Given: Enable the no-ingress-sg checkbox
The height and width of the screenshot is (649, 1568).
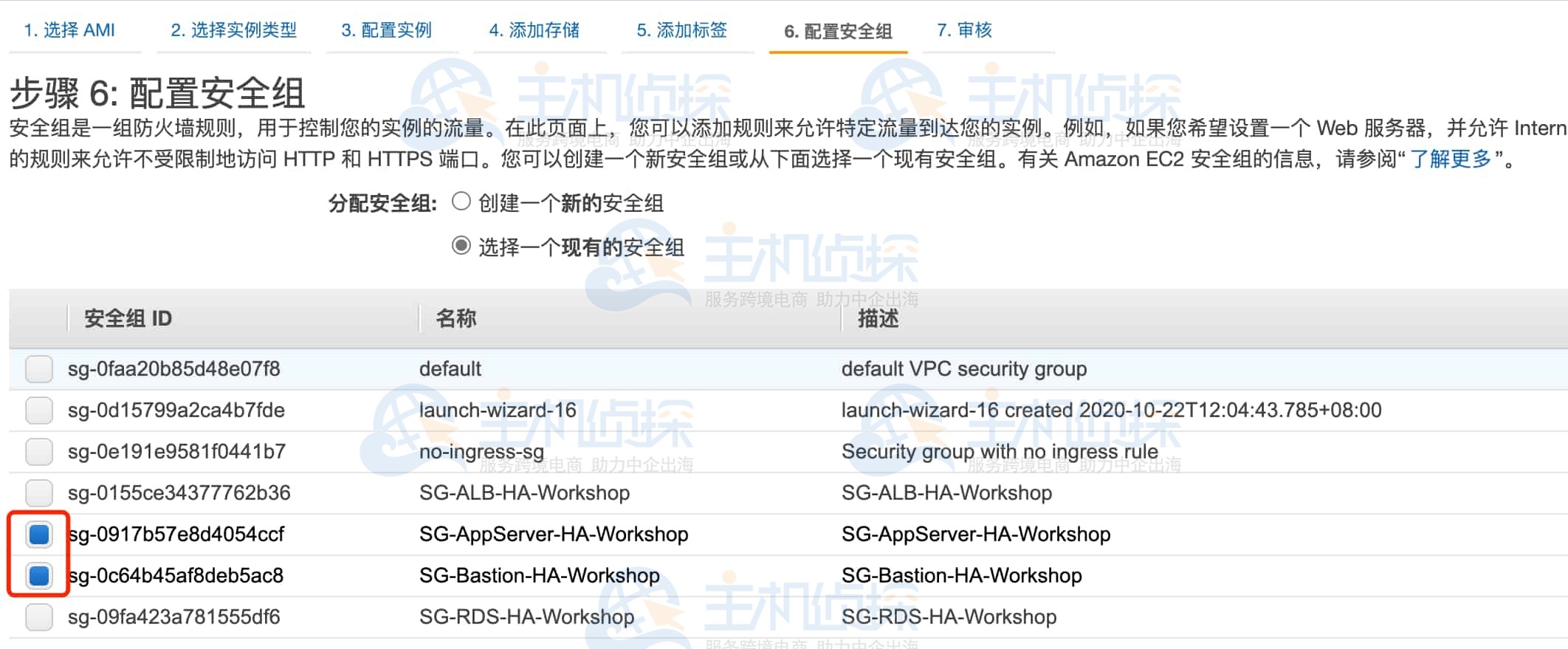Looking at the screenshot, I should (x=39, y=451).
